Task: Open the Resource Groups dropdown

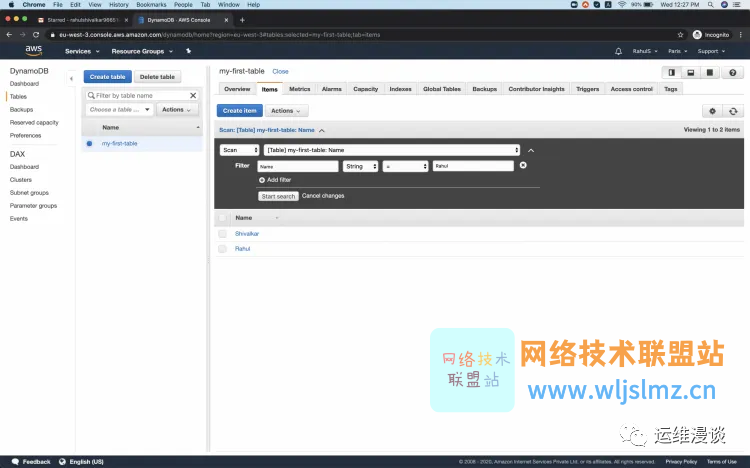Action: click(x=142, y=51)
